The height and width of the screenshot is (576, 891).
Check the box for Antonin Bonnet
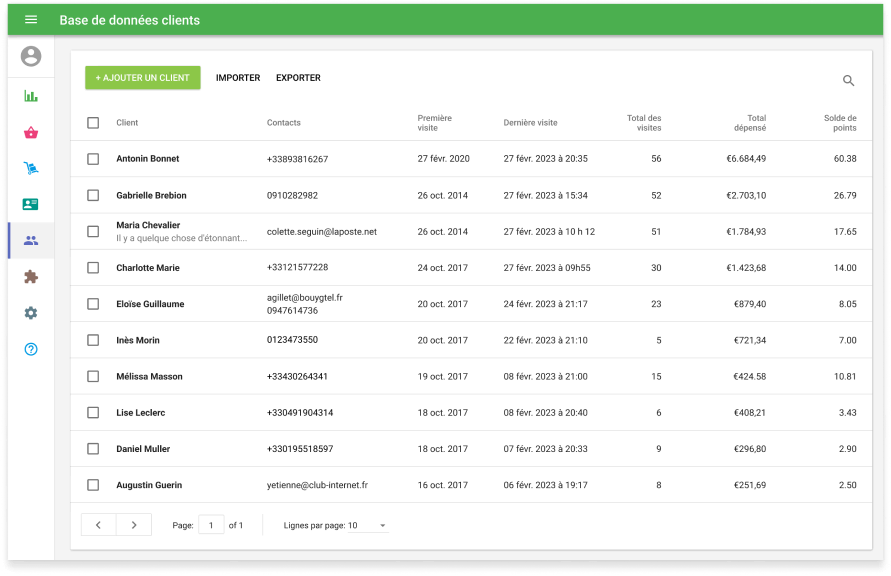pyautogui.click(x=93, y=159)
